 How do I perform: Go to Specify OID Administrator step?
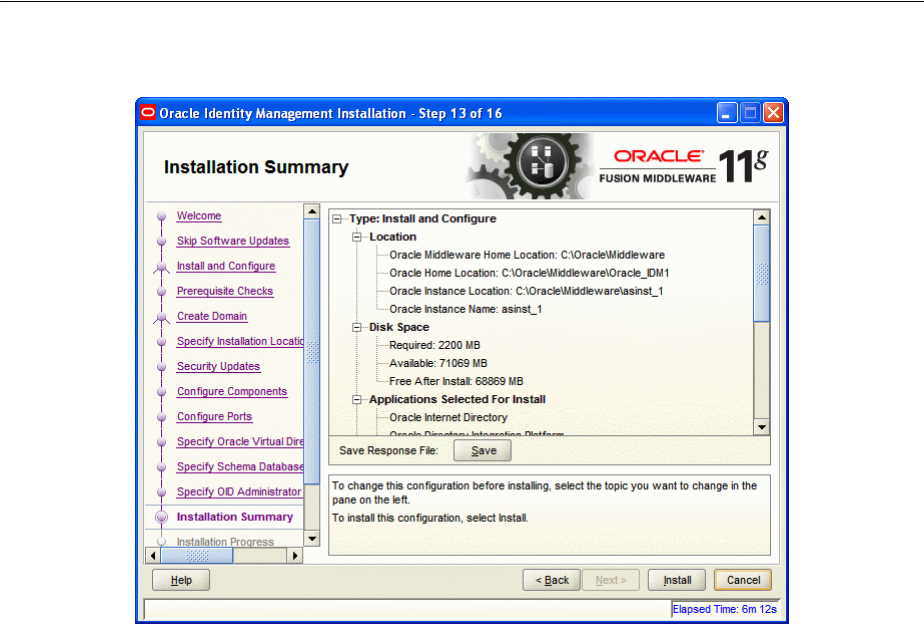[x=239, y=492]
